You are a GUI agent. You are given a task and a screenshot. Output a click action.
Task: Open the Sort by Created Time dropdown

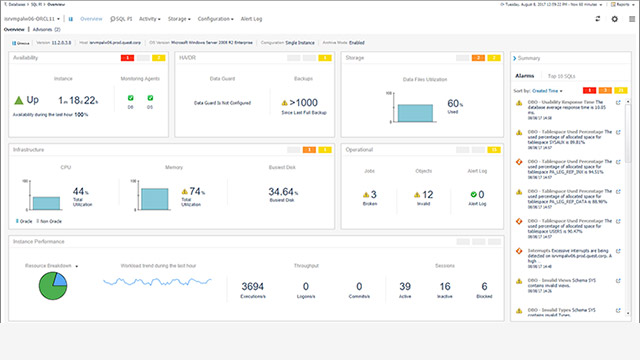[547, 91]
